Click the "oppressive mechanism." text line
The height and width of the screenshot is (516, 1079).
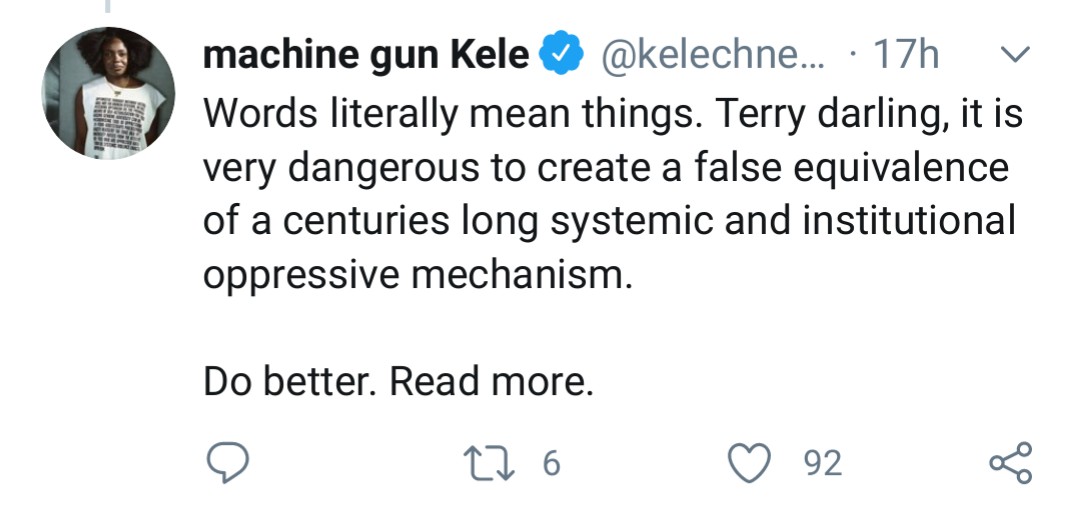[418, 275]
